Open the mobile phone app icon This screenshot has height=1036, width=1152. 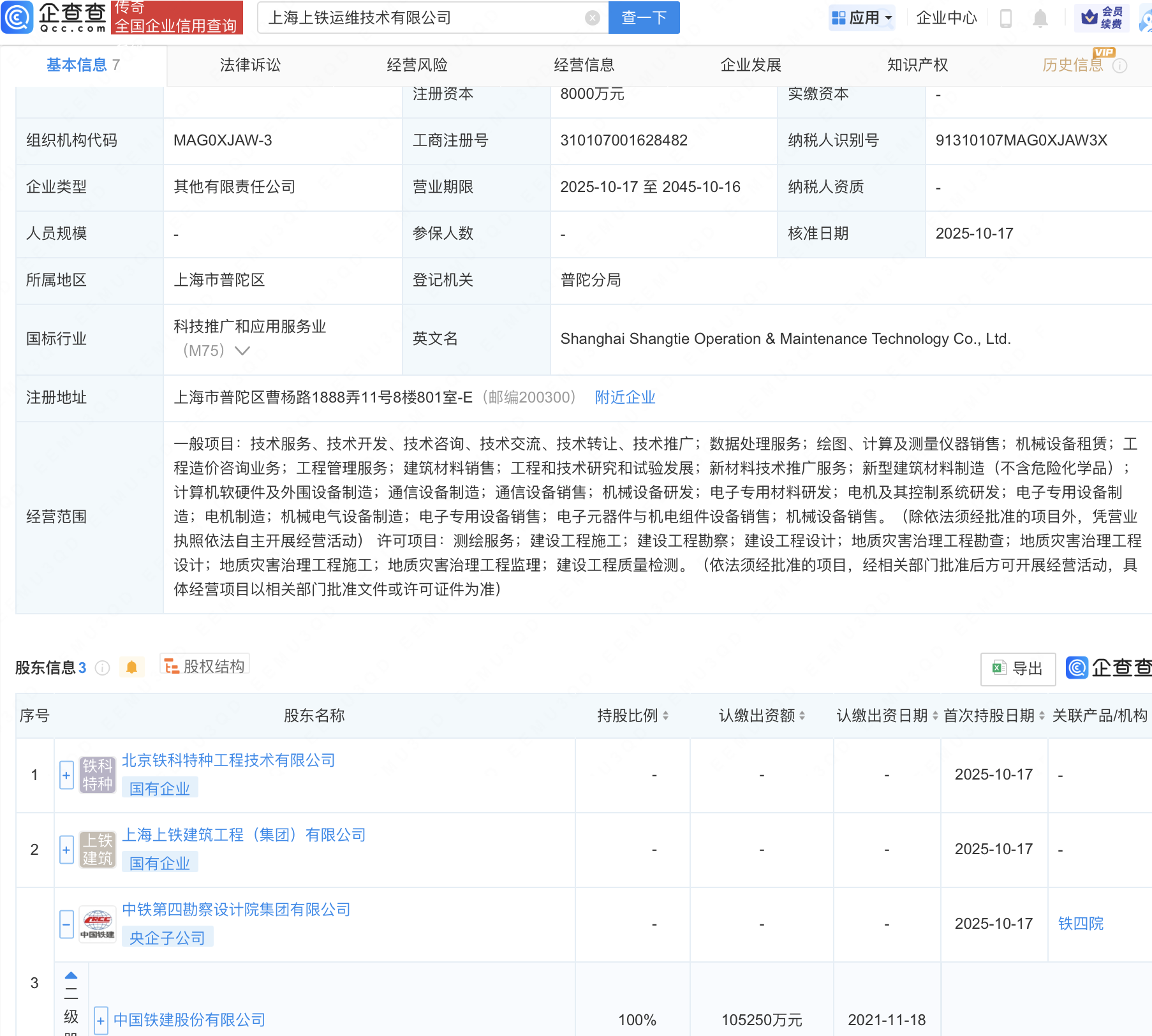1006,18
